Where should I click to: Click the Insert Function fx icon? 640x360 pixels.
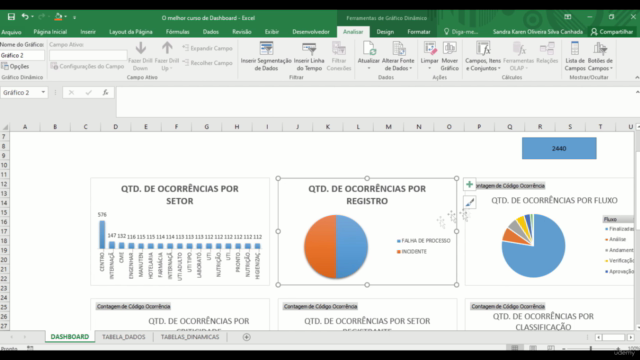[x=105, y=93]
